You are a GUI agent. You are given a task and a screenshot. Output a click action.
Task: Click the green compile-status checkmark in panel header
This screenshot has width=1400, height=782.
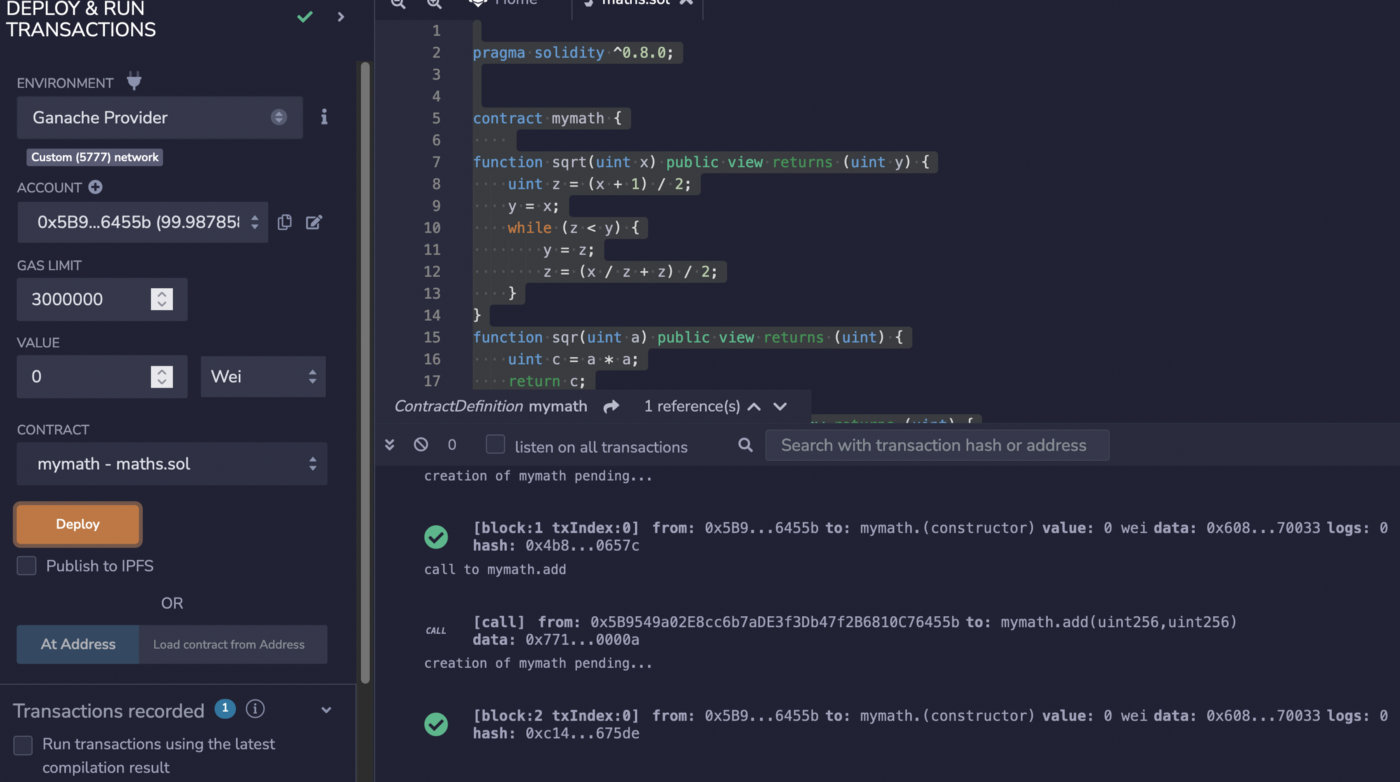click(x=305, y=17)
